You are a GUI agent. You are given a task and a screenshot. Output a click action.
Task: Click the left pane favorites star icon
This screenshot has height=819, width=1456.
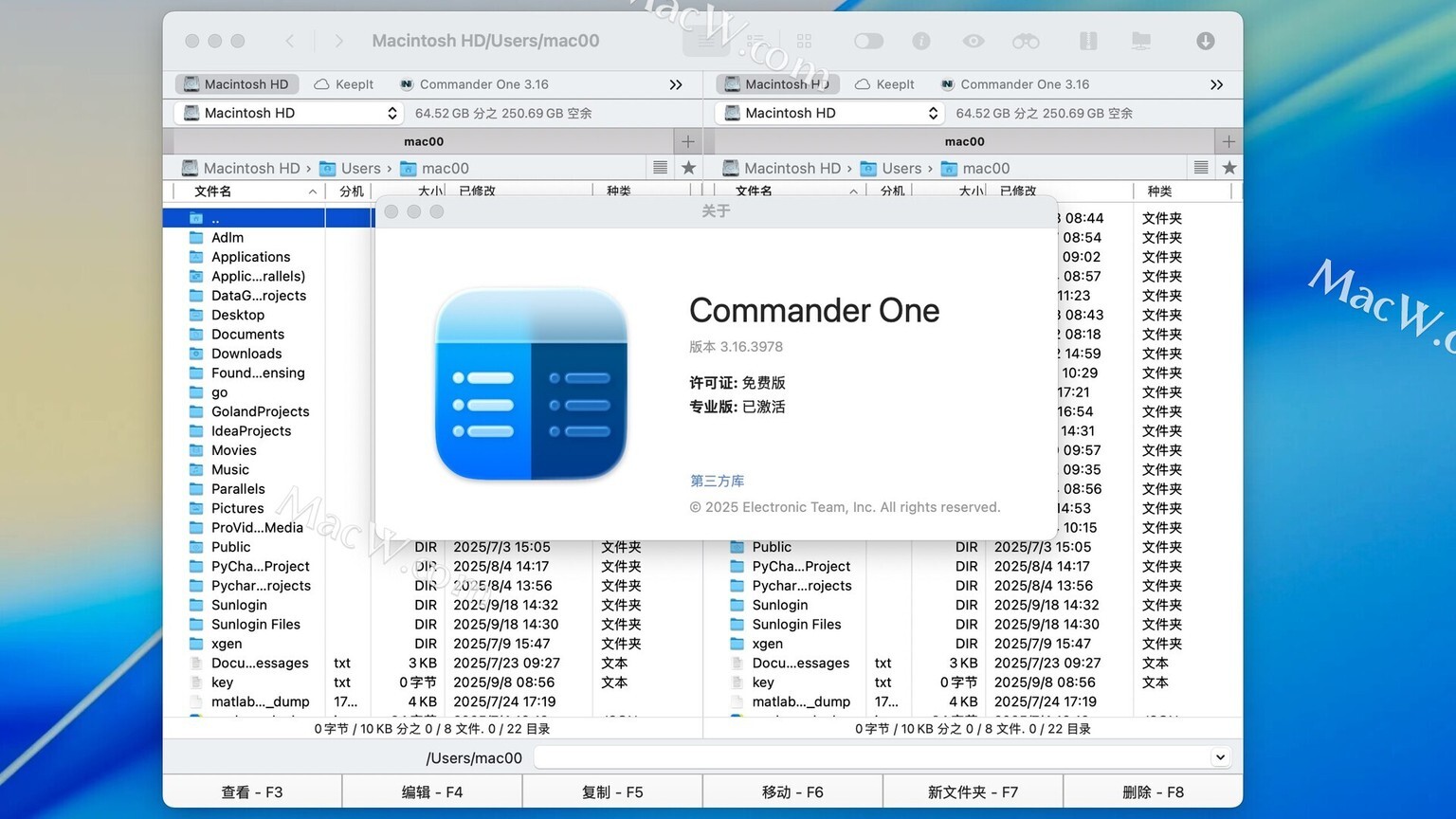point(688,168)
